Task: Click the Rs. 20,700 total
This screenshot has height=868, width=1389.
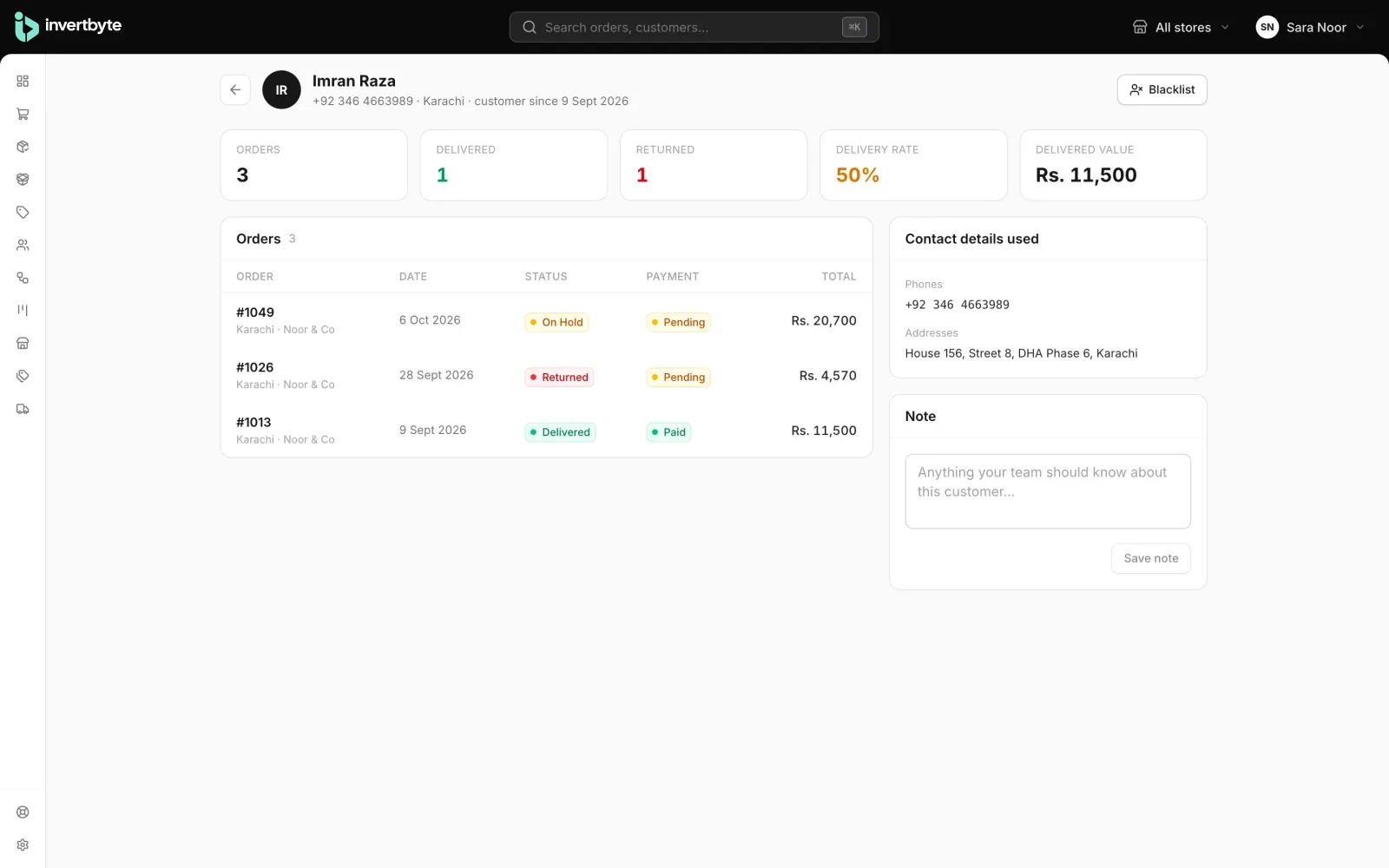Action: click(x=824, y=320)
